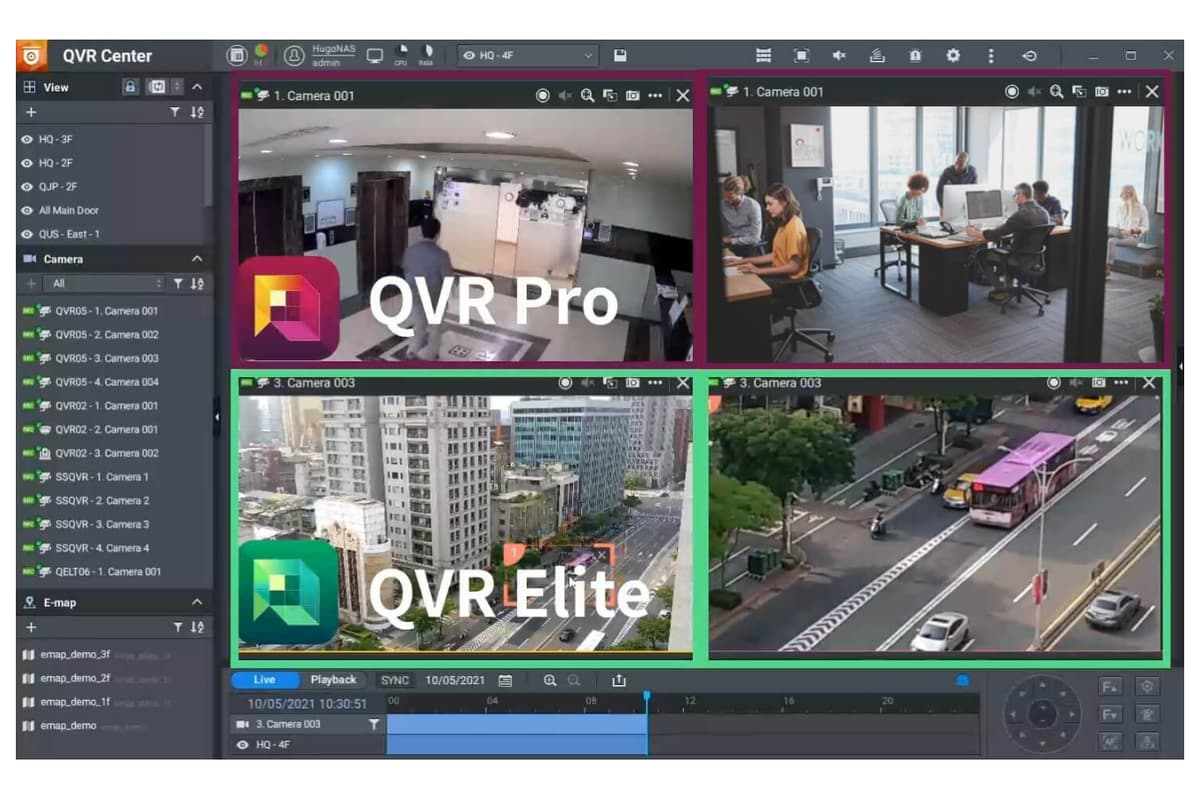Open the settings gear in top toolbar

point(953,56)
